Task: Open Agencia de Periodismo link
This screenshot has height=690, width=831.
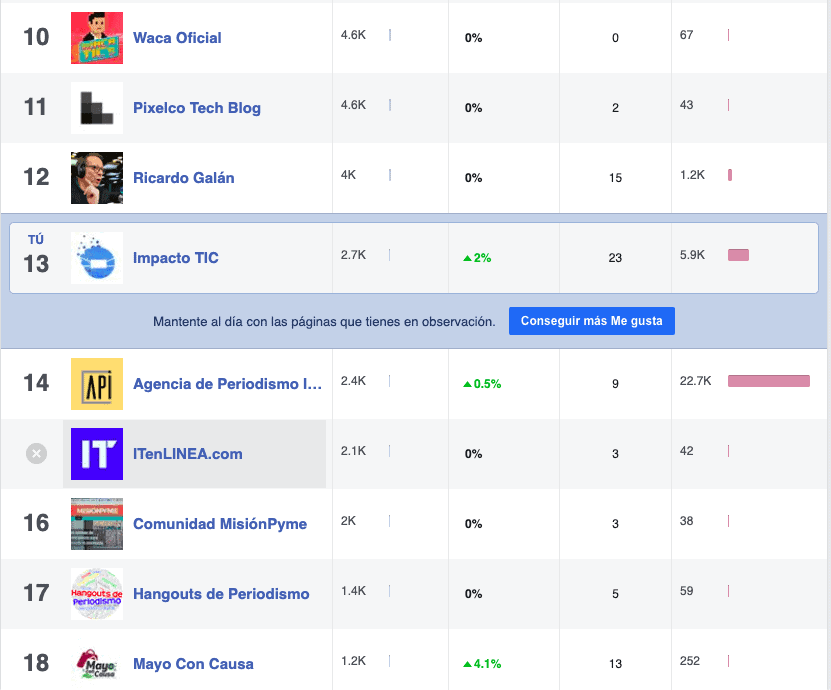Action: (227, 384)
